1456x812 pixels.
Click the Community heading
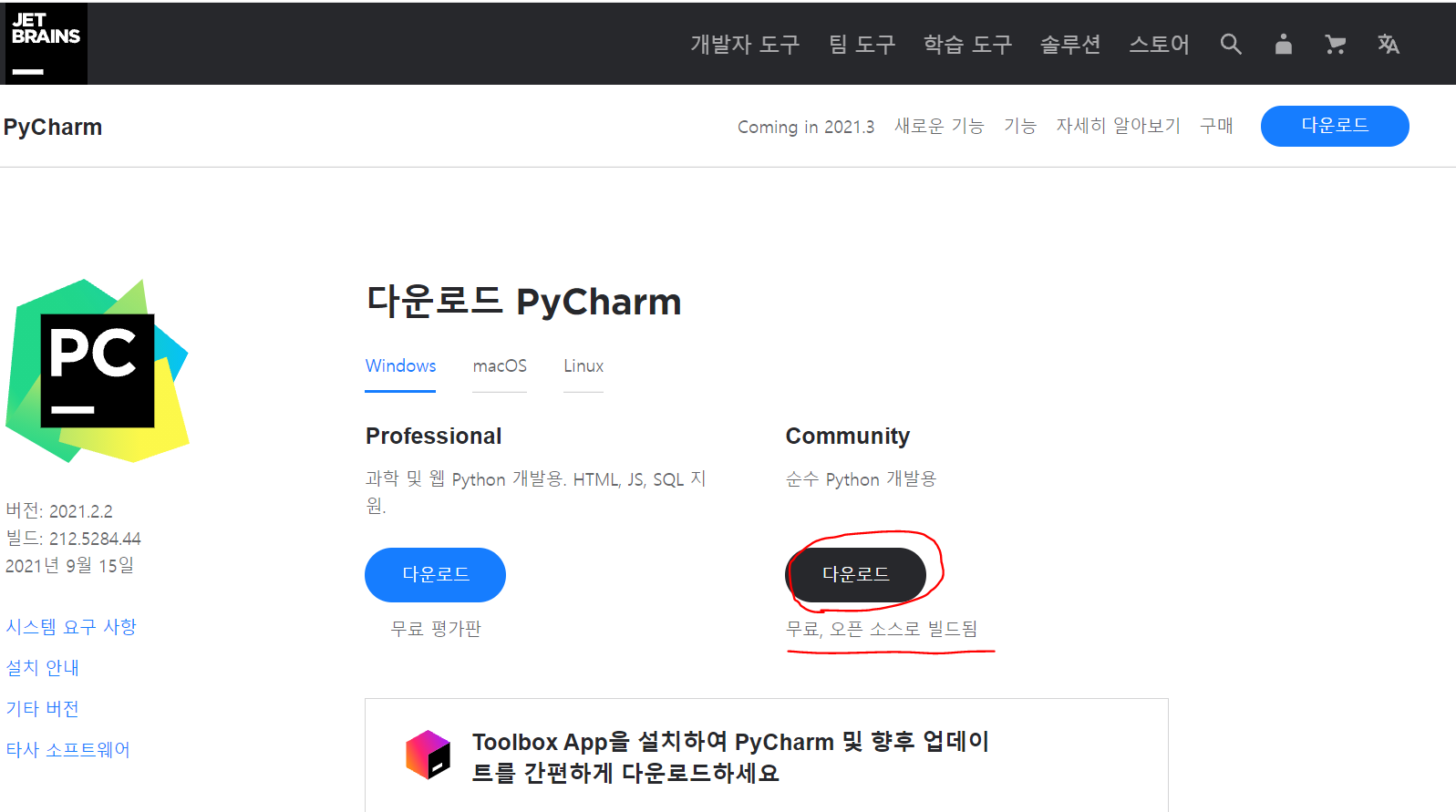[x=848, y=437]
